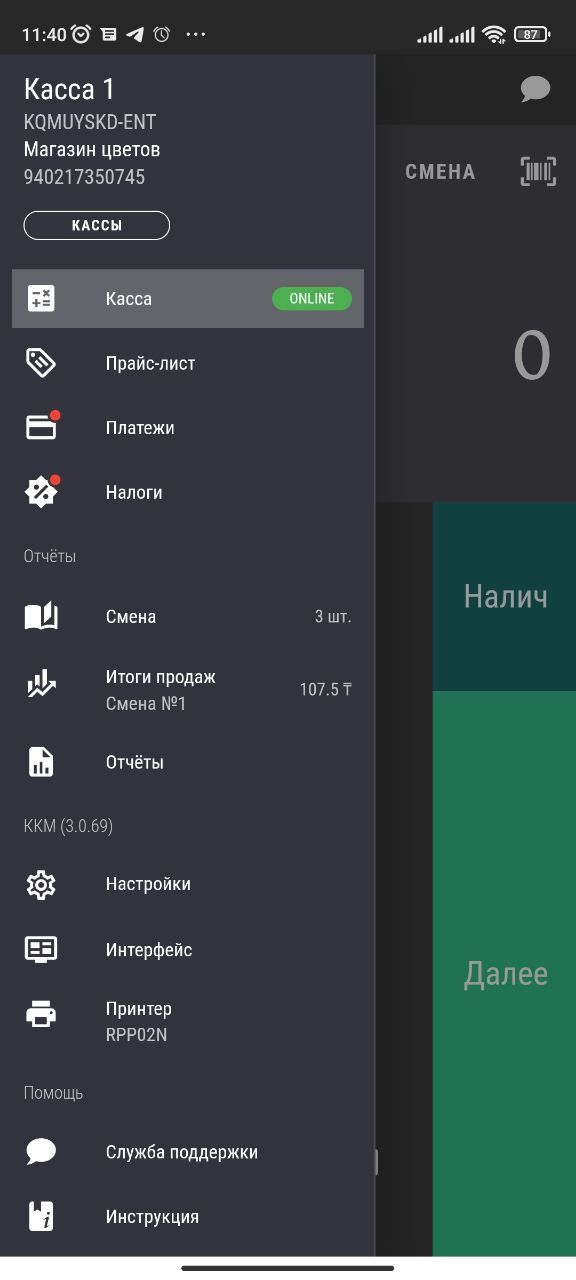
Task: Tap the drawer edge handle
Action: (x=376, y=1162)
